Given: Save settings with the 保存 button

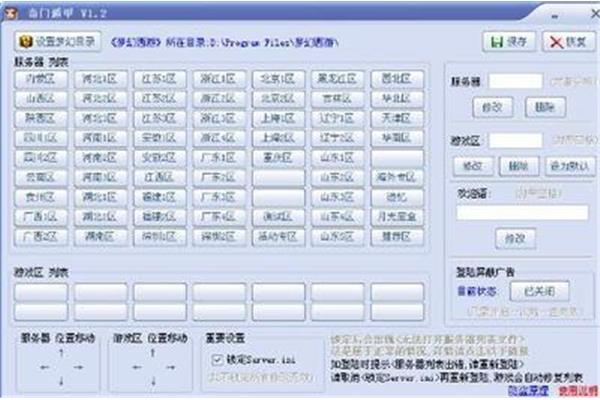Looking at the screenshot, I should (509, 42).
